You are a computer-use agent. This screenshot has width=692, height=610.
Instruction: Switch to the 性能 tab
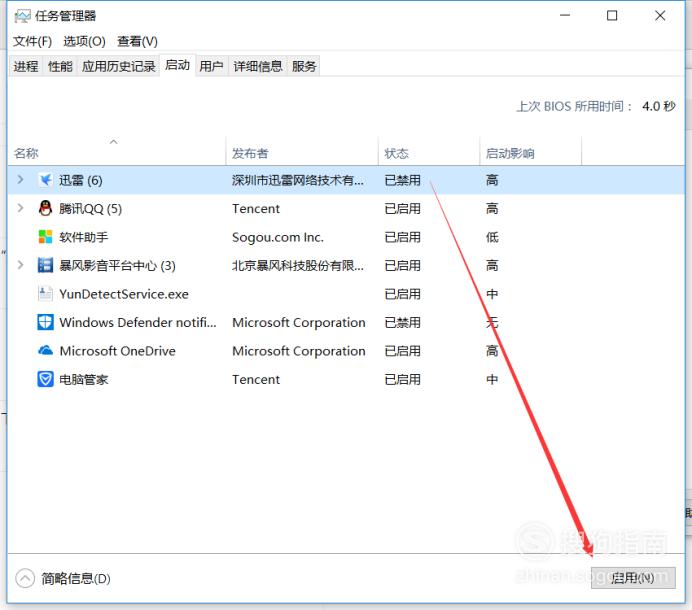pos(60,66)
